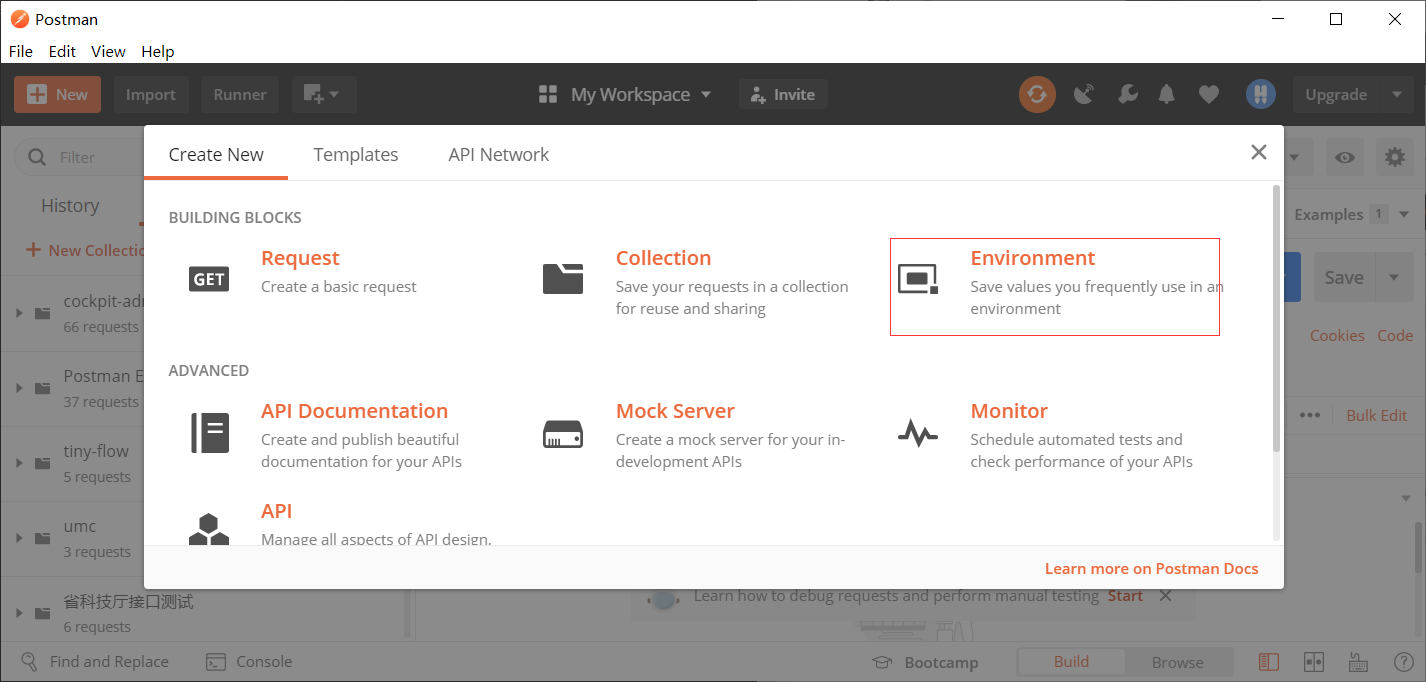Open the Edit menu

62,51
